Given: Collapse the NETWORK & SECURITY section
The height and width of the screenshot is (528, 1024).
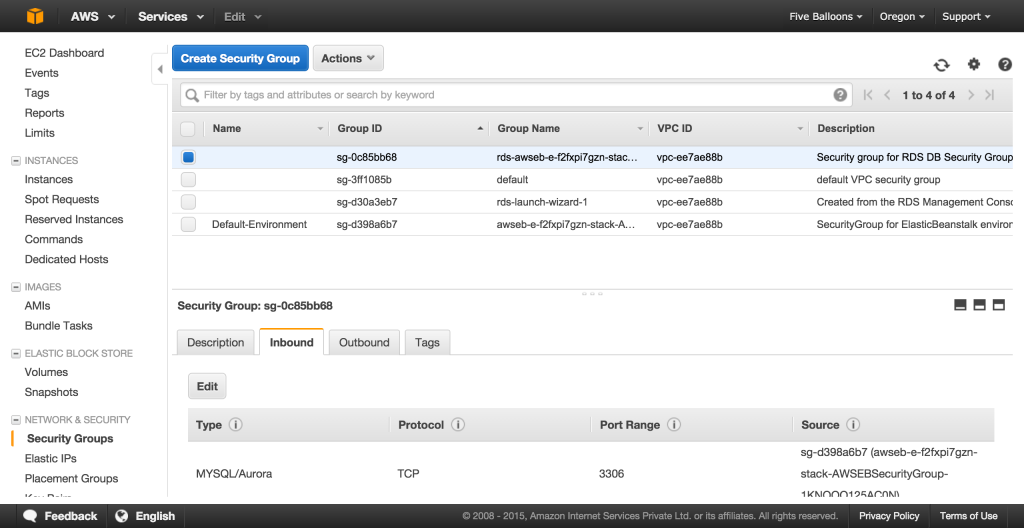Looking at the screenshot, I should (x=16, y=420).
